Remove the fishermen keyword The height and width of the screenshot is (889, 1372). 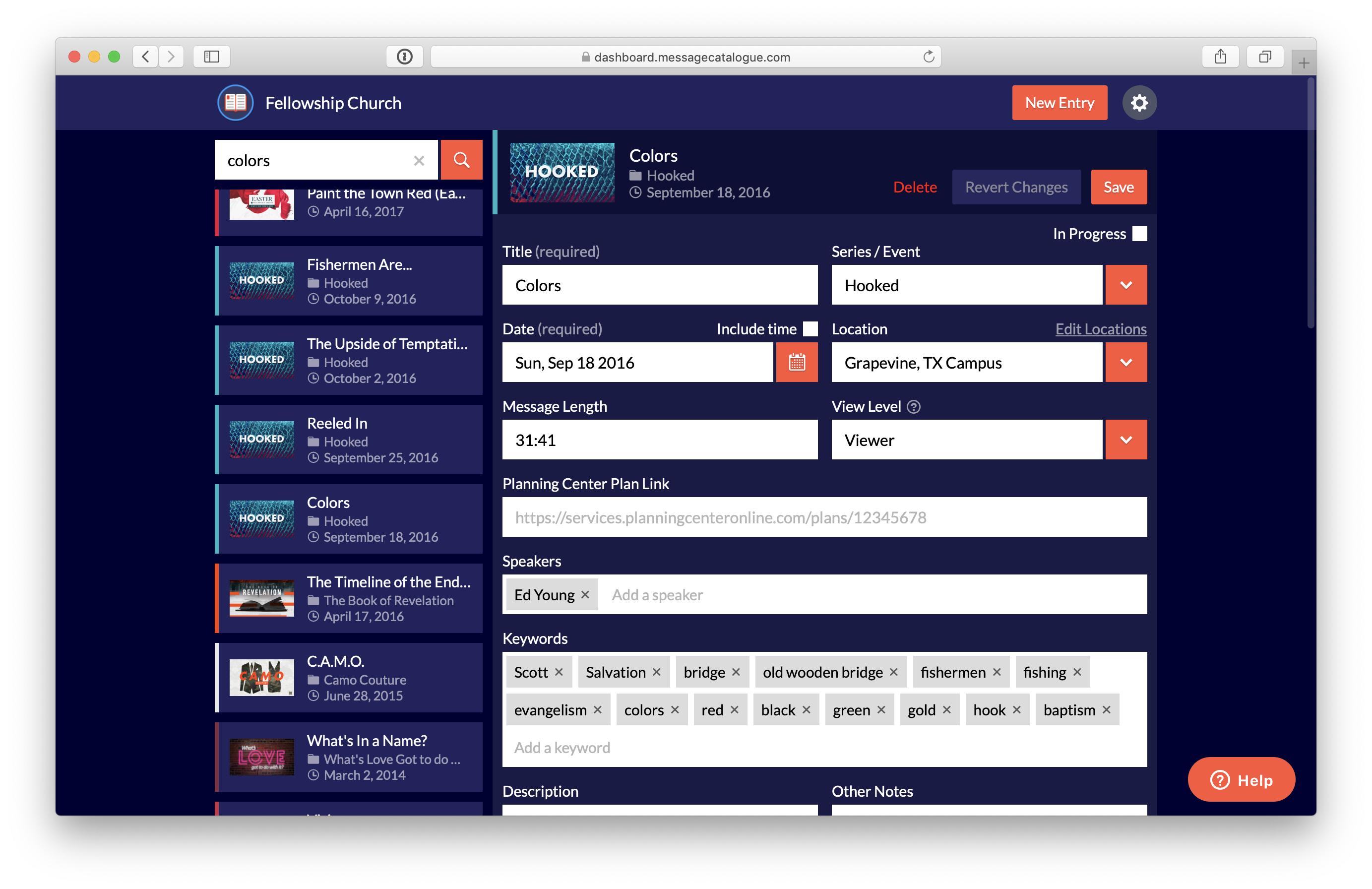(x=997, y=672)
